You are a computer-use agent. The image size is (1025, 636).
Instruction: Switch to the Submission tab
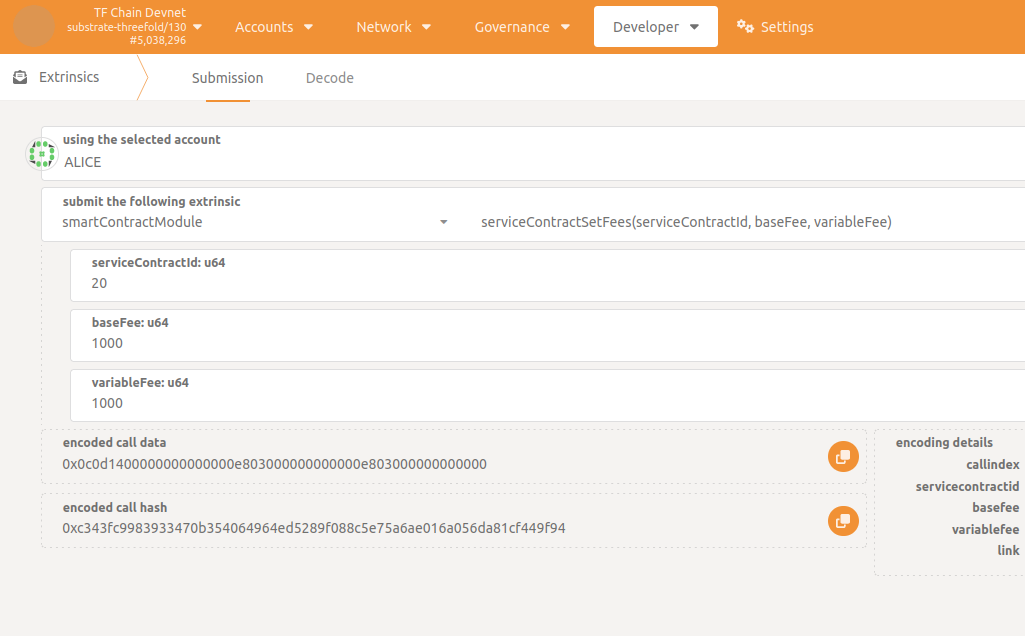coord(228,78)
